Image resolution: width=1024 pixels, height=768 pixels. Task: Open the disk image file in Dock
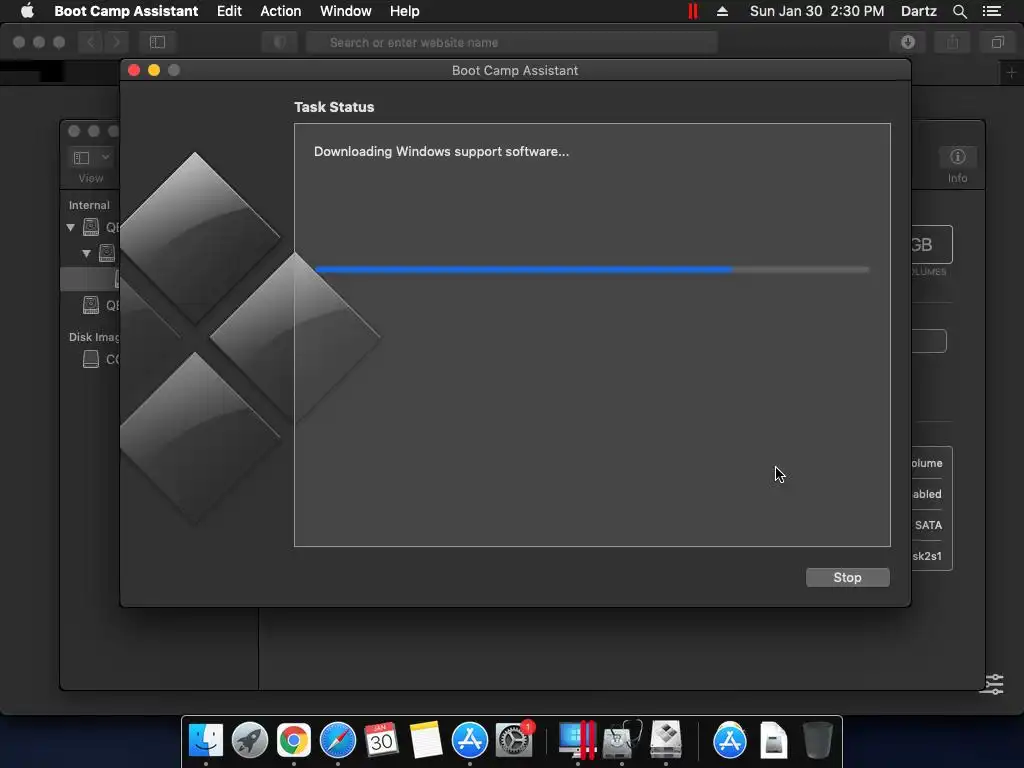[773, 740]
